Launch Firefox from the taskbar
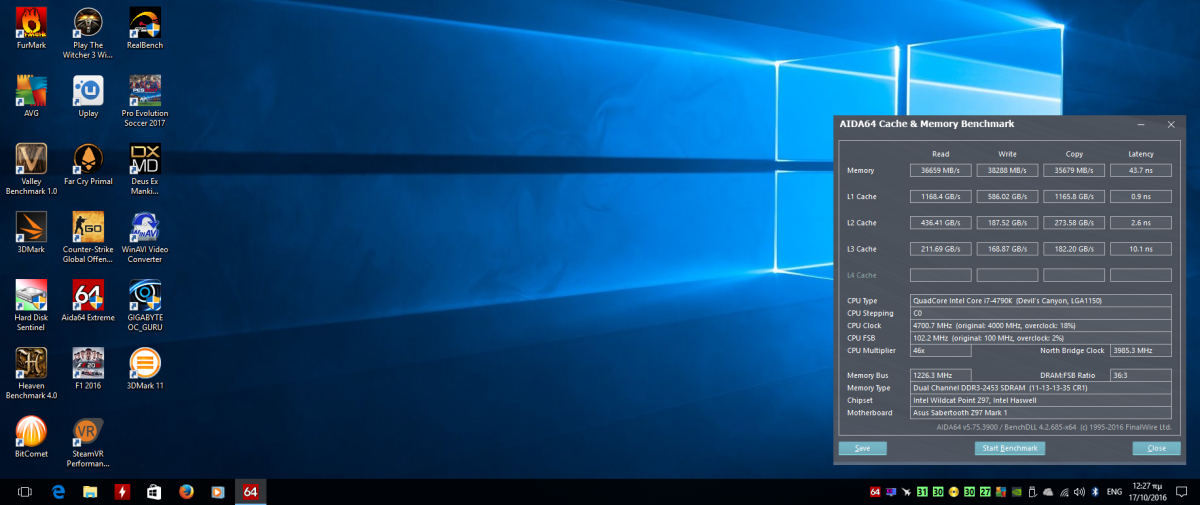The image size is (1200, 505). [x=186, y=492]
